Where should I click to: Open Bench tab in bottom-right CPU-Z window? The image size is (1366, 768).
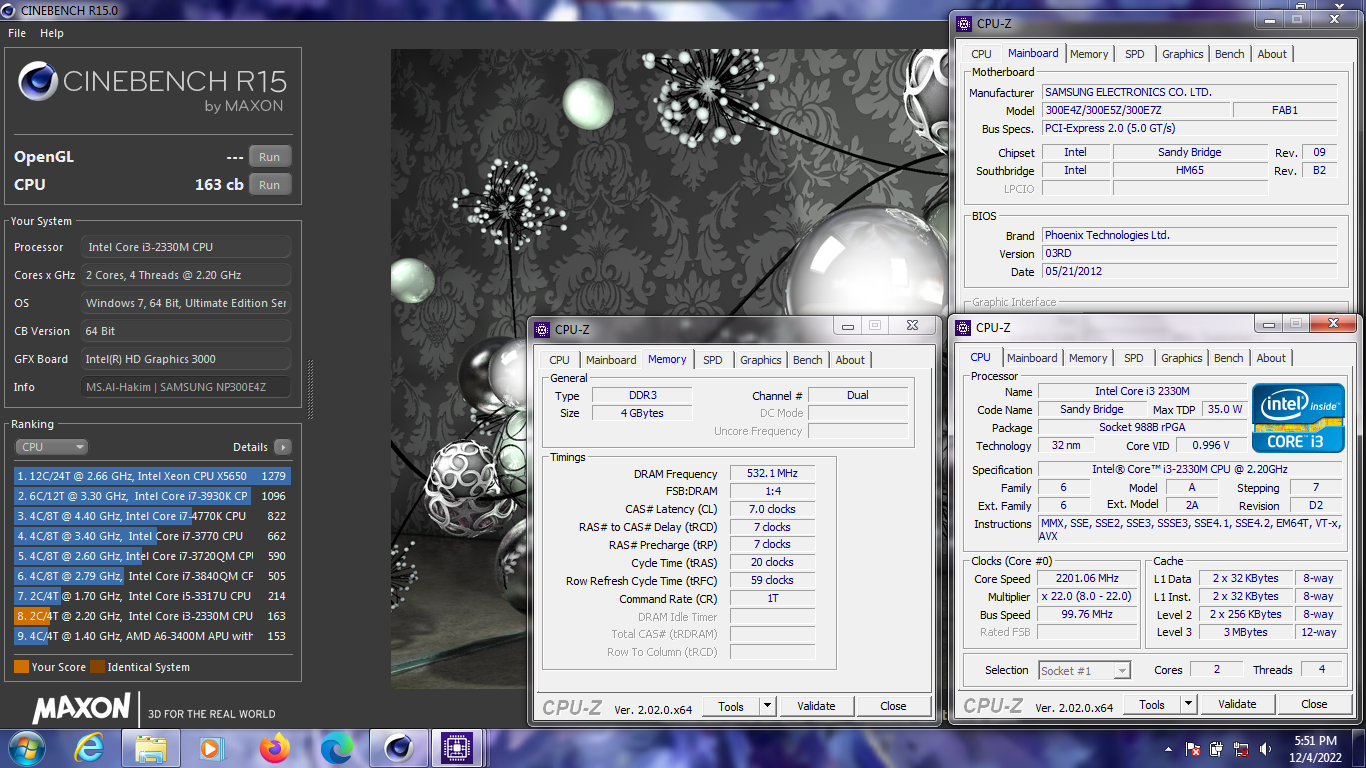(1229, 358)
